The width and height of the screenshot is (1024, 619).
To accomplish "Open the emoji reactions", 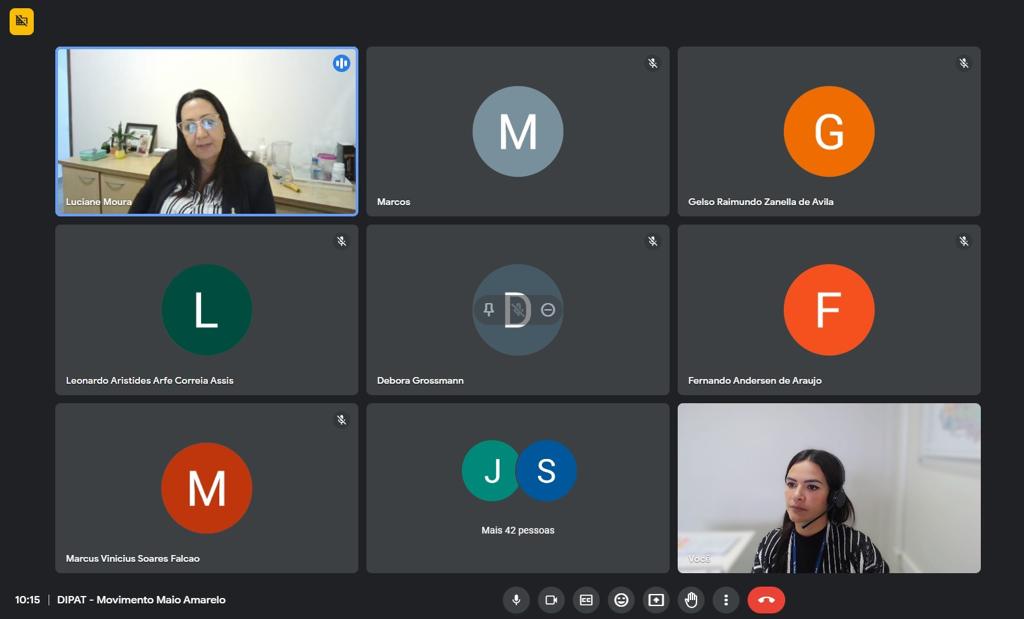I will coord(621,600).
